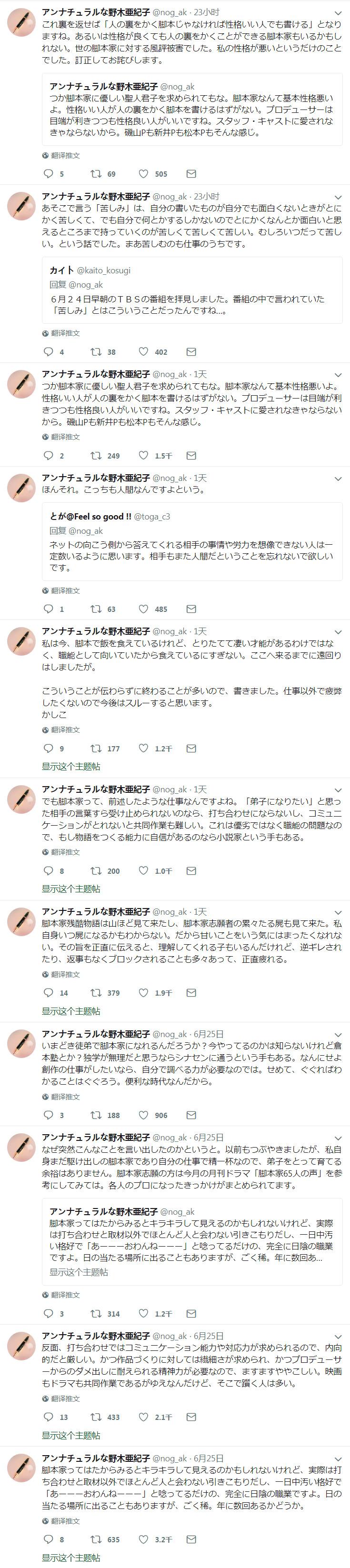Retweet the last tweet with 635 retweets
The width and height of the screenshot is (350, 1568).
96,1539
